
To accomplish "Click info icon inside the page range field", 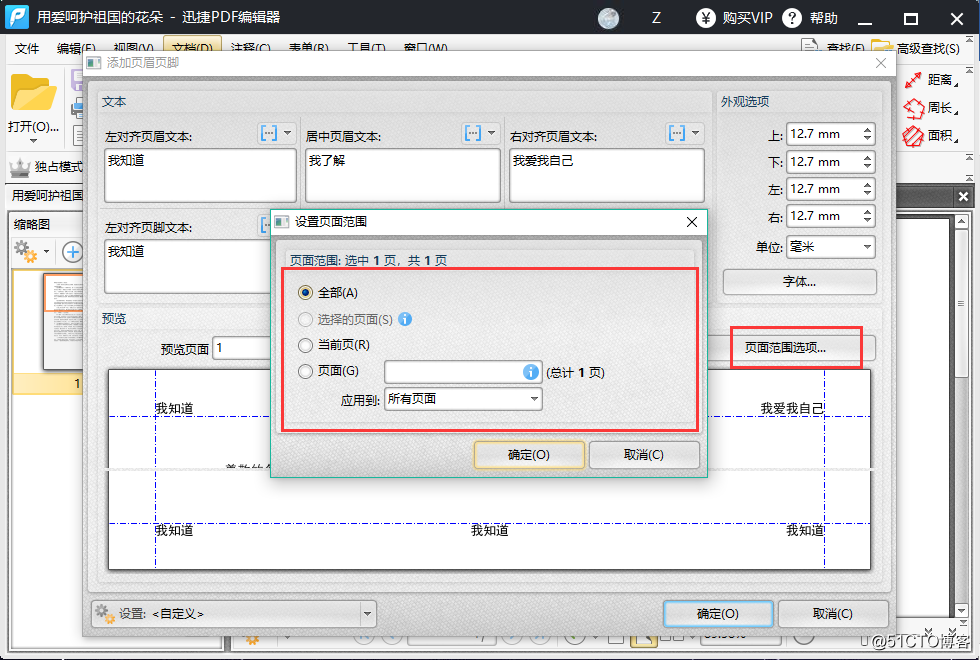I will [531, 372].
